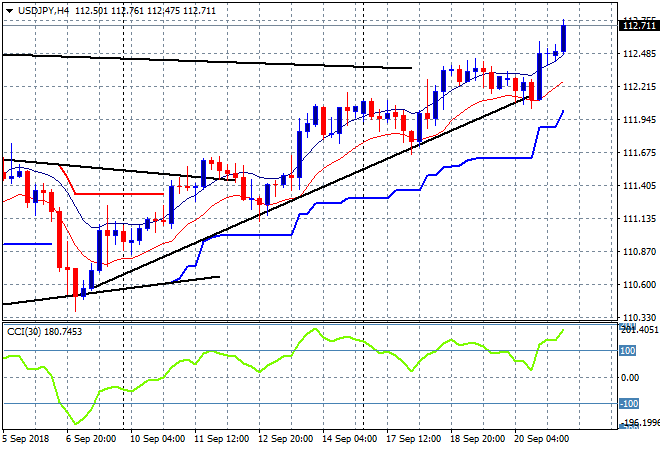Viewport: 660px width, 450px height.
Task: Select the rising black trendline on the chart
Action: [311, 192]
